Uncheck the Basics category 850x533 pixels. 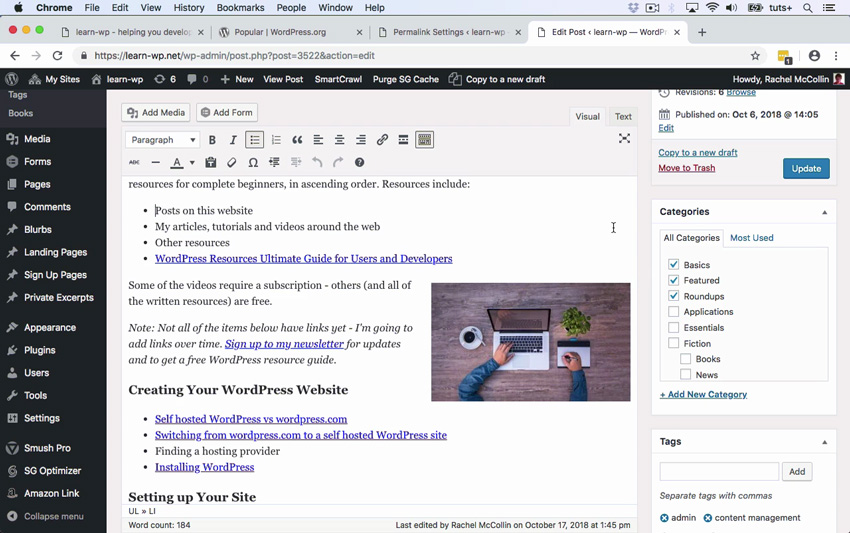[673, 265]
